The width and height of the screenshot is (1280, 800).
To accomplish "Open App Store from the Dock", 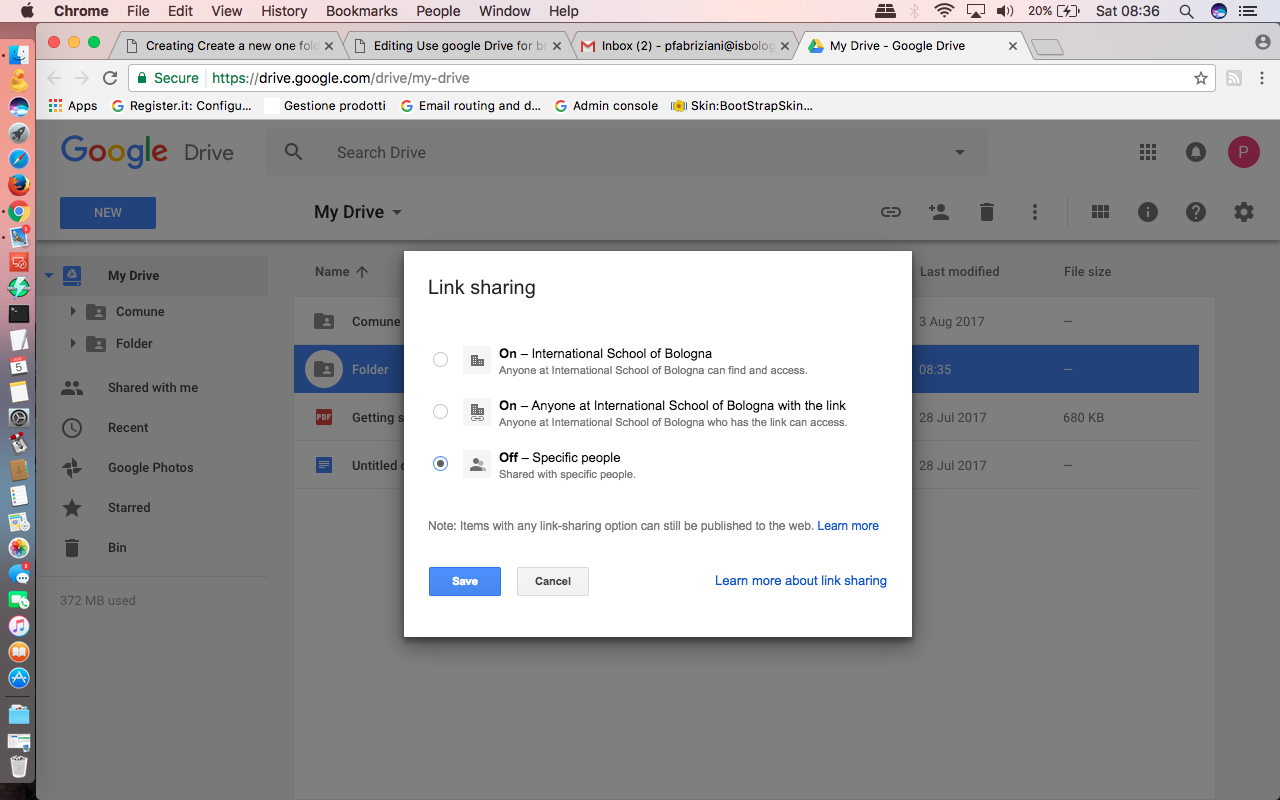I will (x=18, y=678).
